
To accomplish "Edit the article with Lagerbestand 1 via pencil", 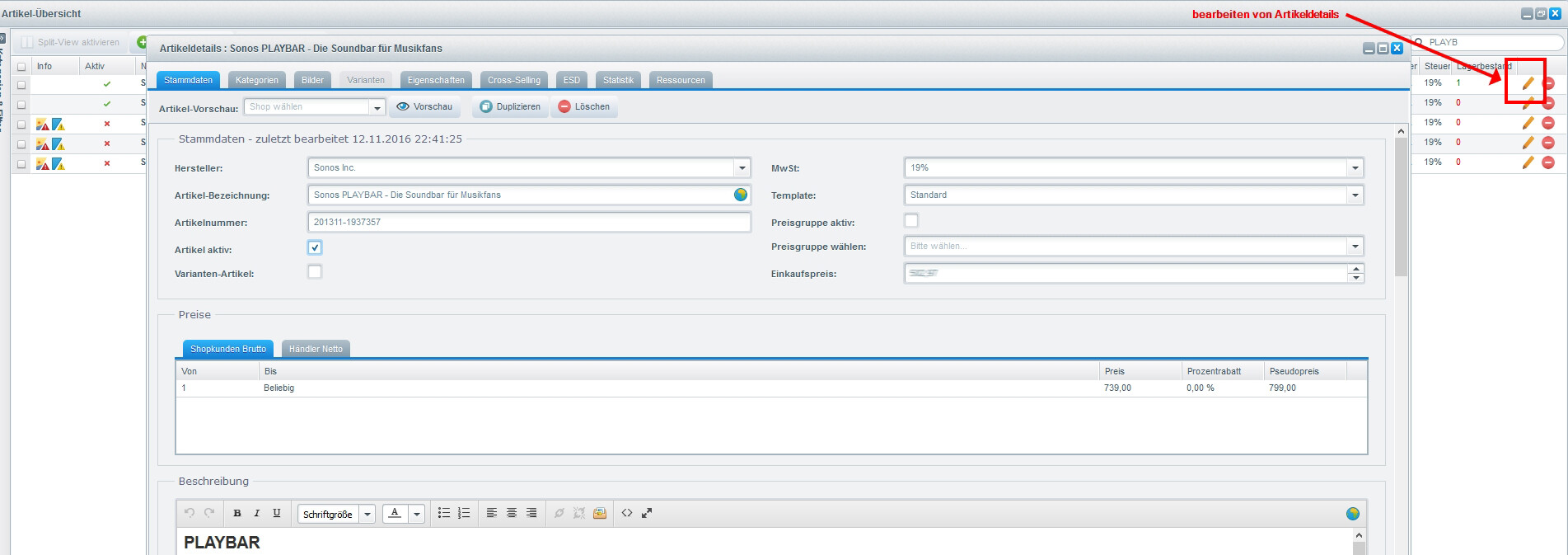I will [x=1528, y=83].
